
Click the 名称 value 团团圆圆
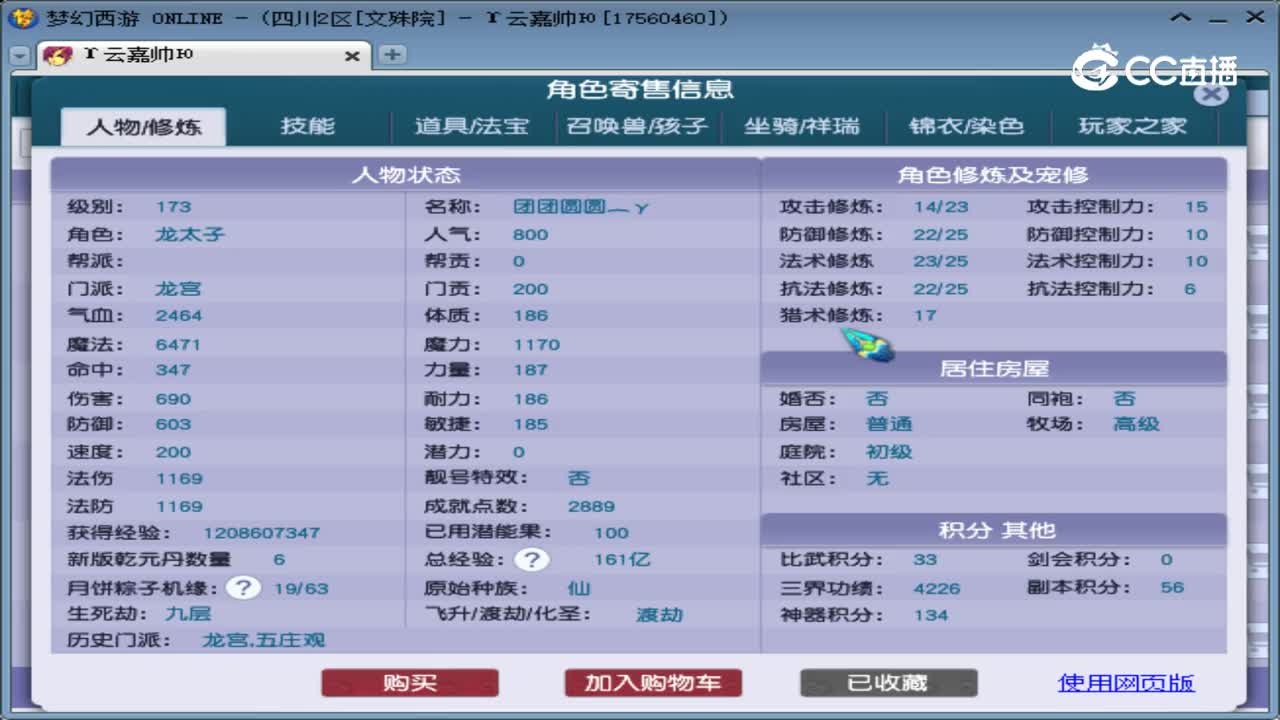(582, 207)
